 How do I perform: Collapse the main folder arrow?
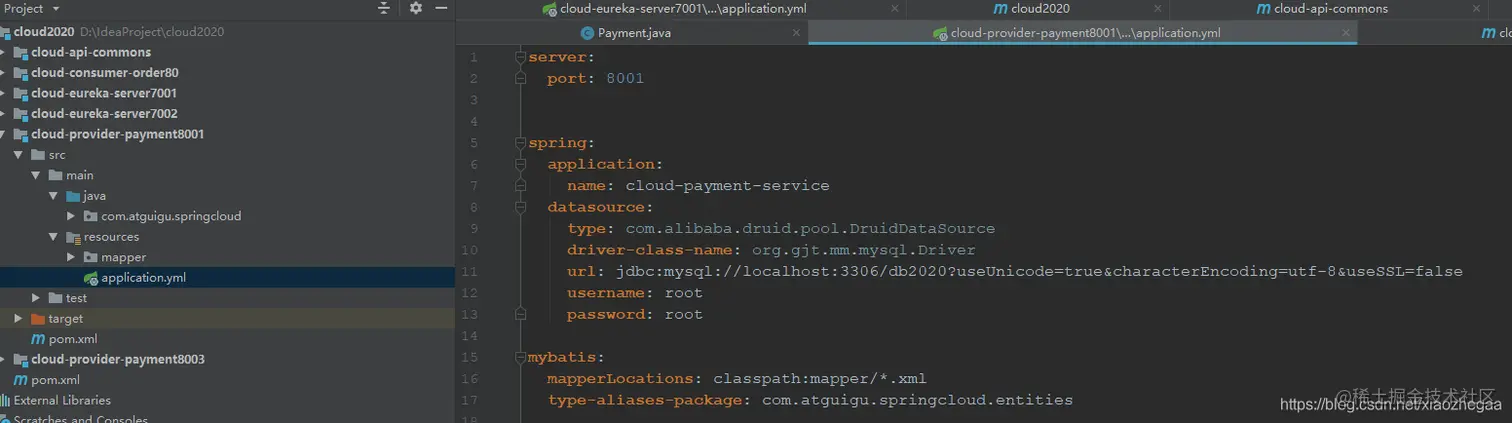[36, 175]
